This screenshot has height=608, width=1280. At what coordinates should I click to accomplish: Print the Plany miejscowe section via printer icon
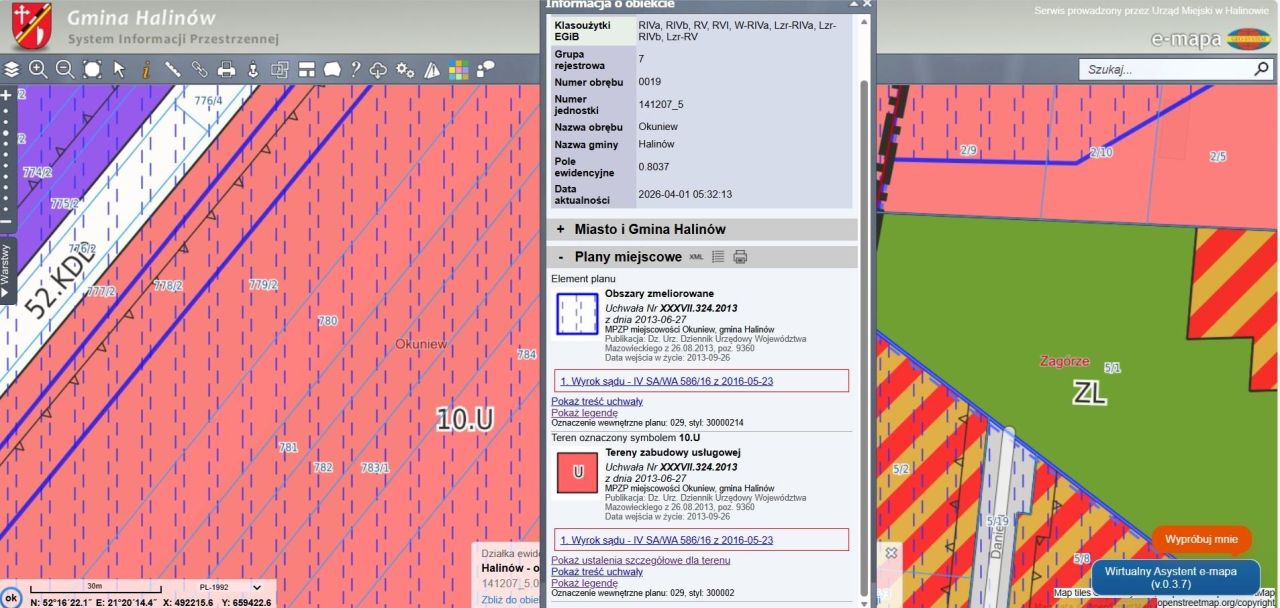coord(740,257)
